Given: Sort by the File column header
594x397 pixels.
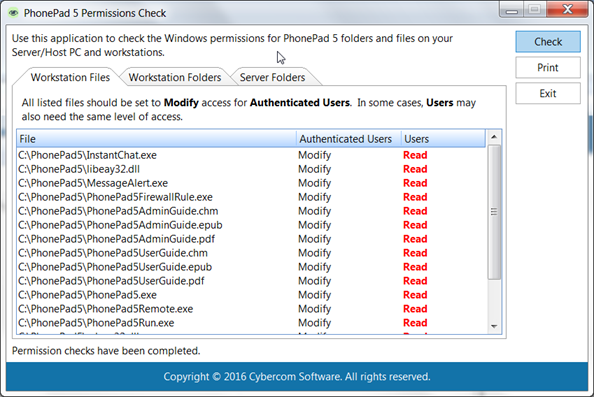Looking at the screenshot, I should [x=156, y=139].
